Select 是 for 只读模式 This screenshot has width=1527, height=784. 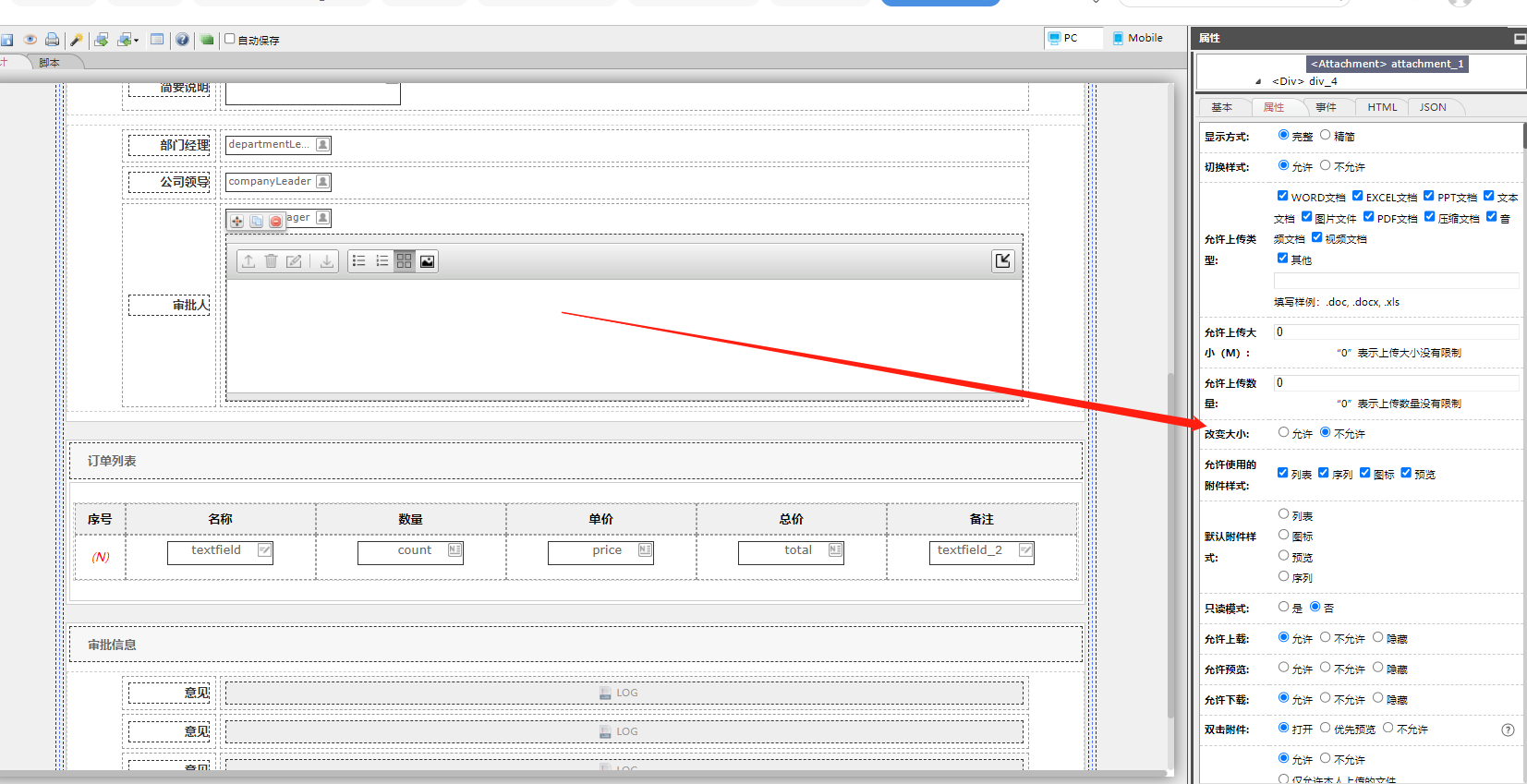(1283, 607)
